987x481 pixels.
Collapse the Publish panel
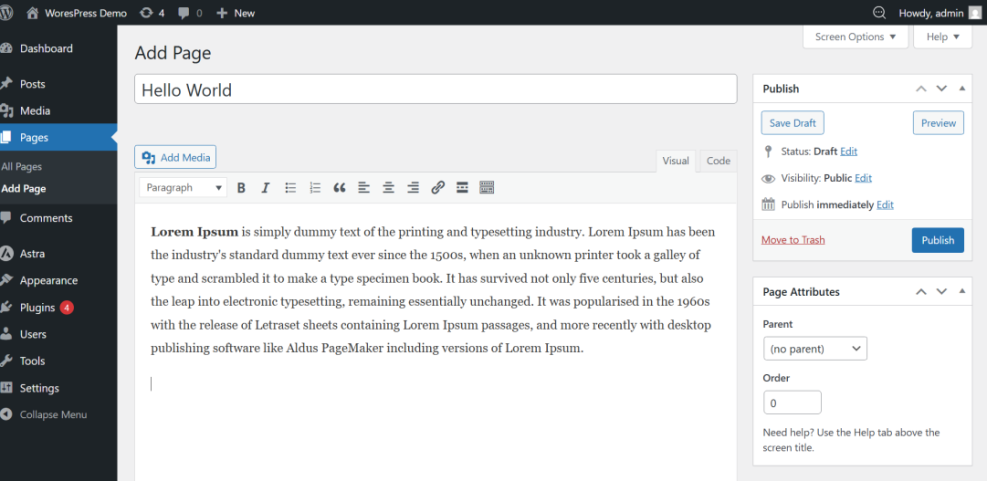962,89
